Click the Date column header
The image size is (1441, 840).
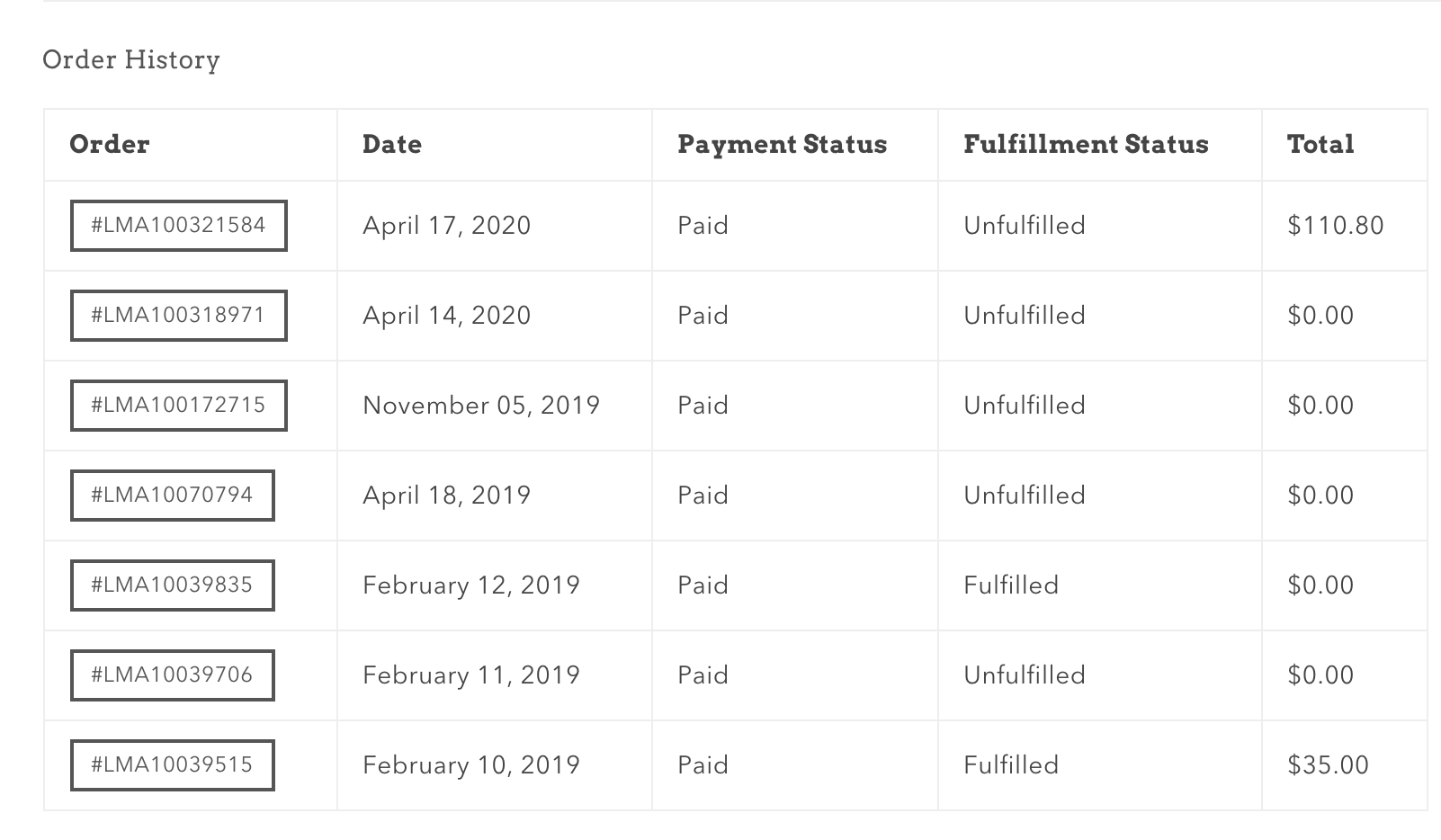[x=392, y=145]
